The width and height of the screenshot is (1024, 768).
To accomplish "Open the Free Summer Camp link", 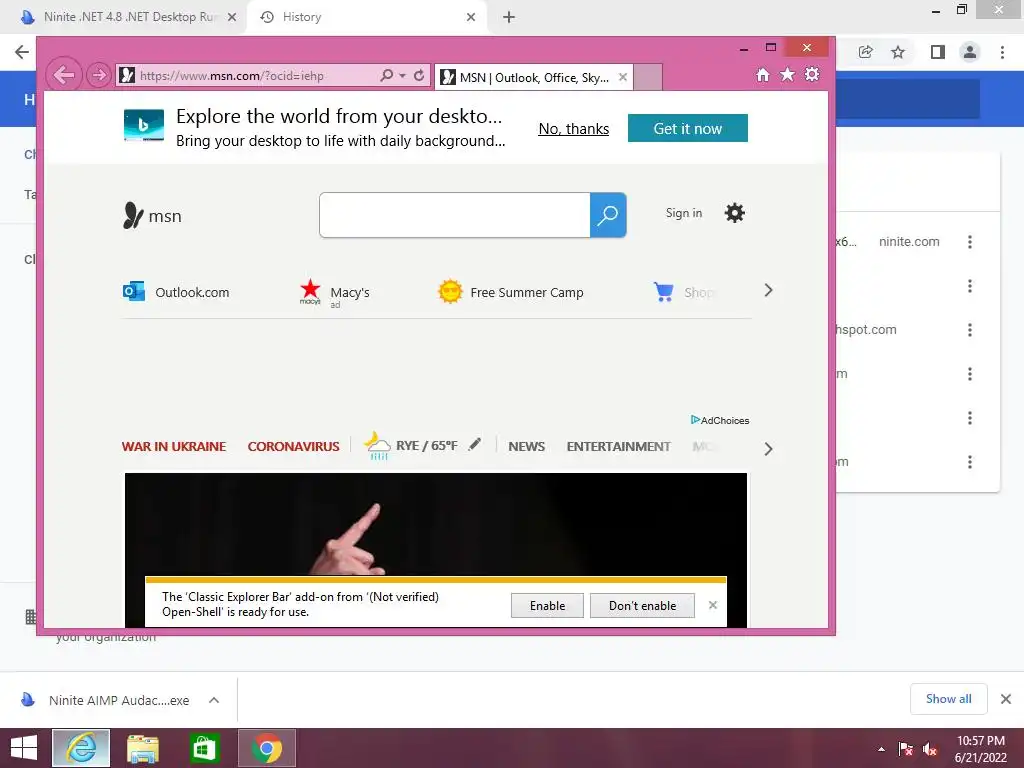I will (x=511, y=292).
